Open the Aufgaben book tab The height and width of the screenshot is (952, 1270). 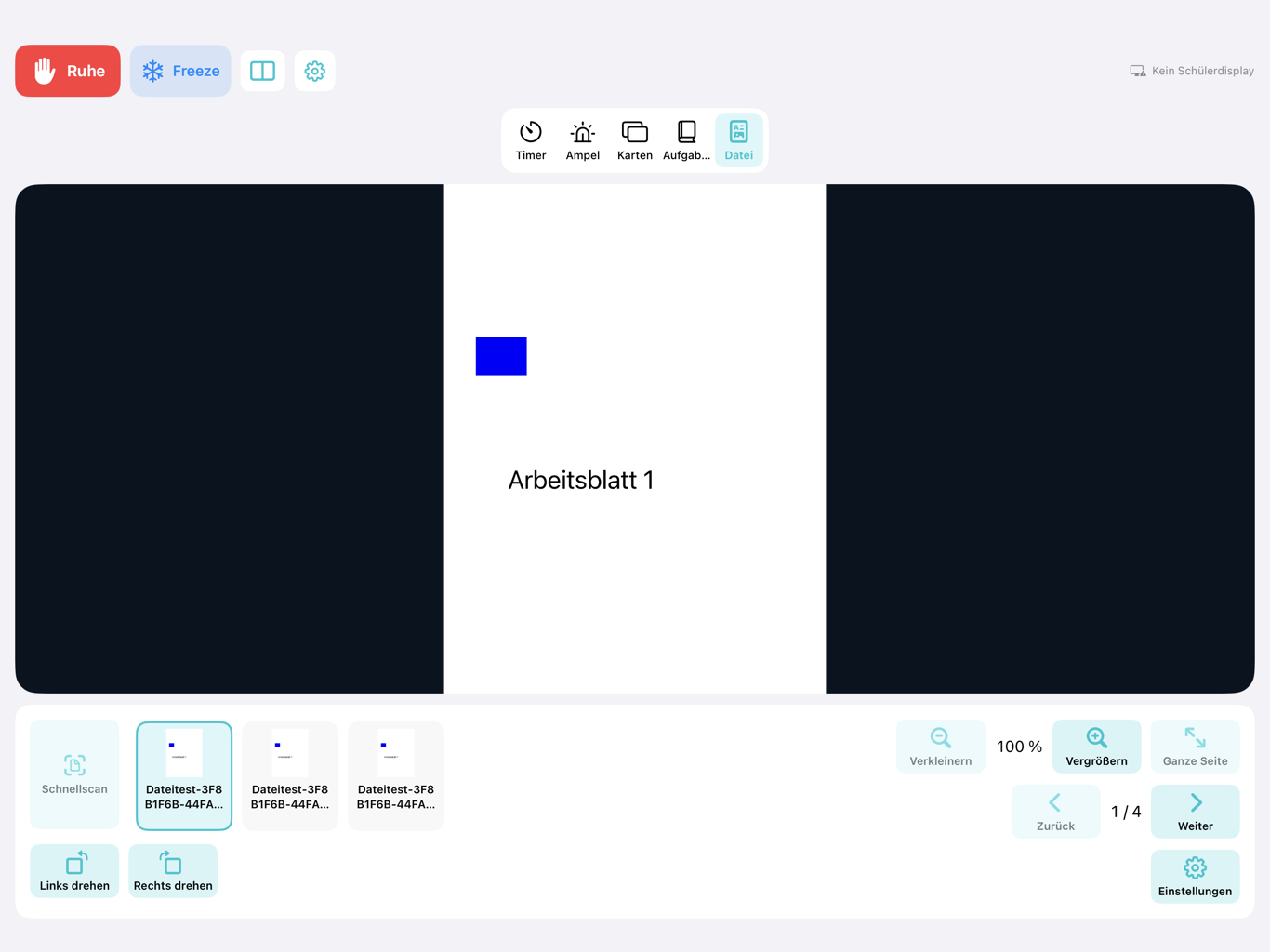687,140
